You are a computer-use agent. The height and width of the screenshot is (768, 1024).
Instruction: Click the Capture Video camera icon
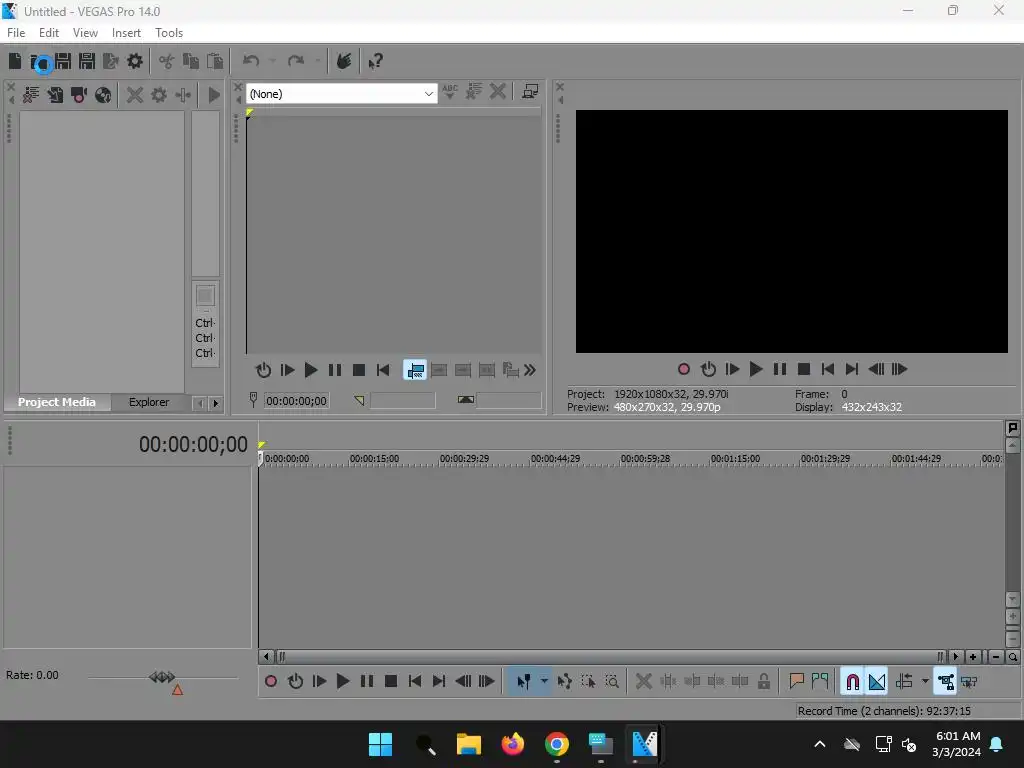[79, 95]
